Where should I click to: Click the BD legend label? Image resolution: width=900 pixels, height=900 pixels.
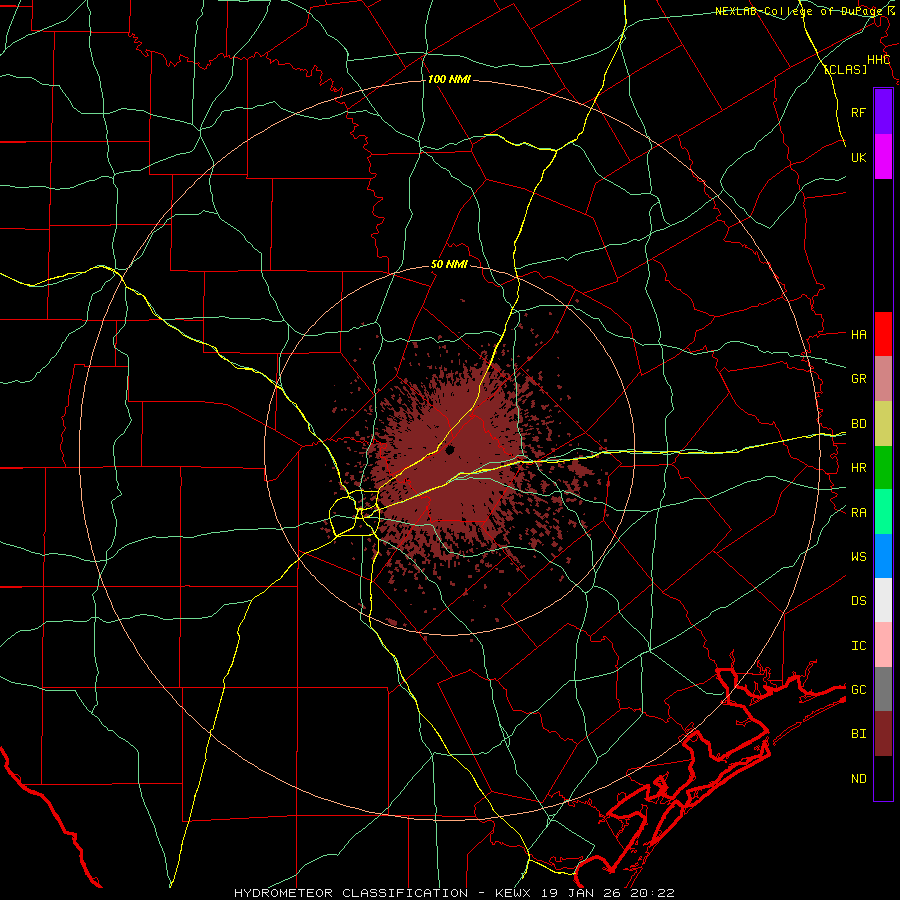(x=858, y=424)
